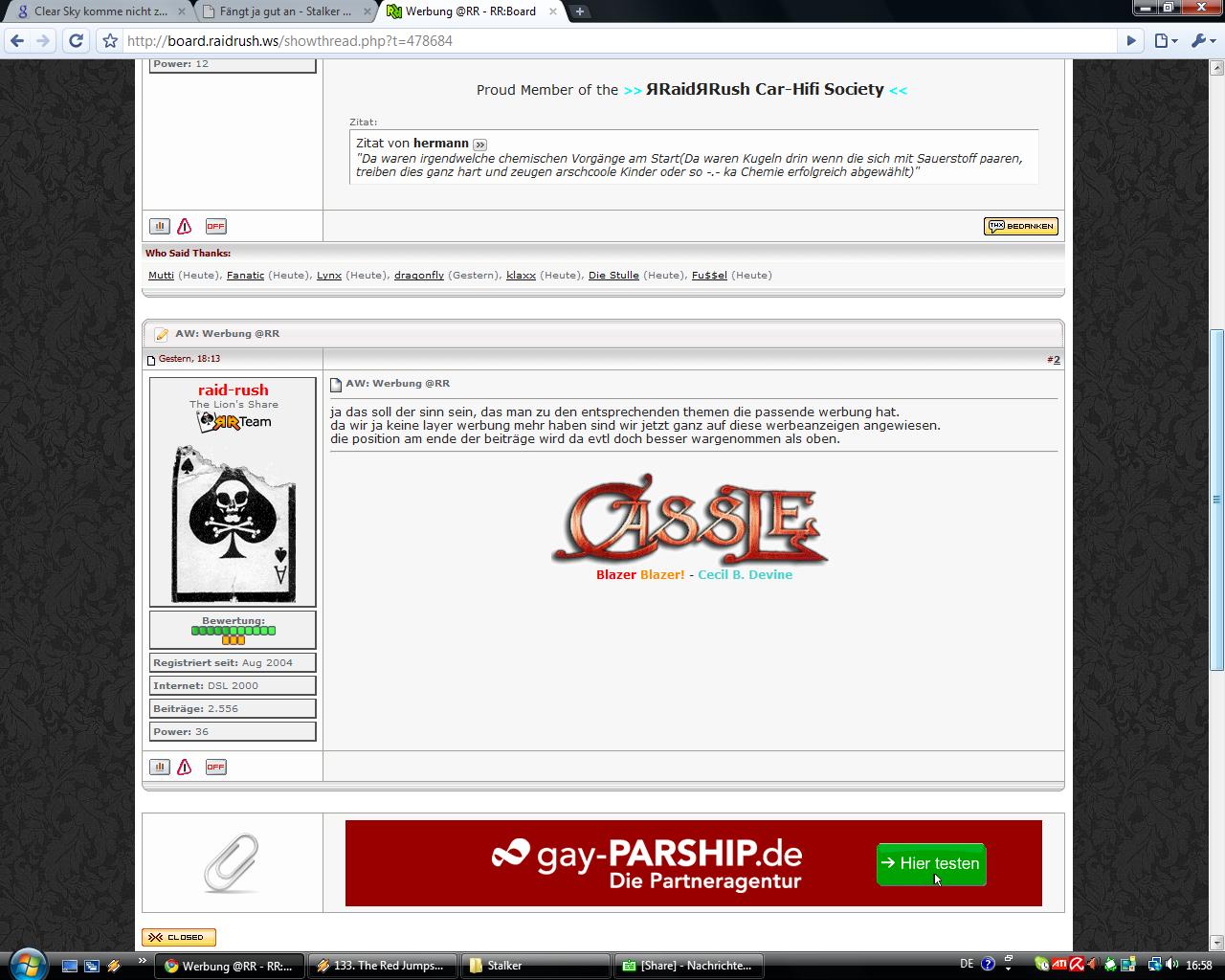
Task: Click the volume speaker tray icon
Action: click(x=1172, y=965)
